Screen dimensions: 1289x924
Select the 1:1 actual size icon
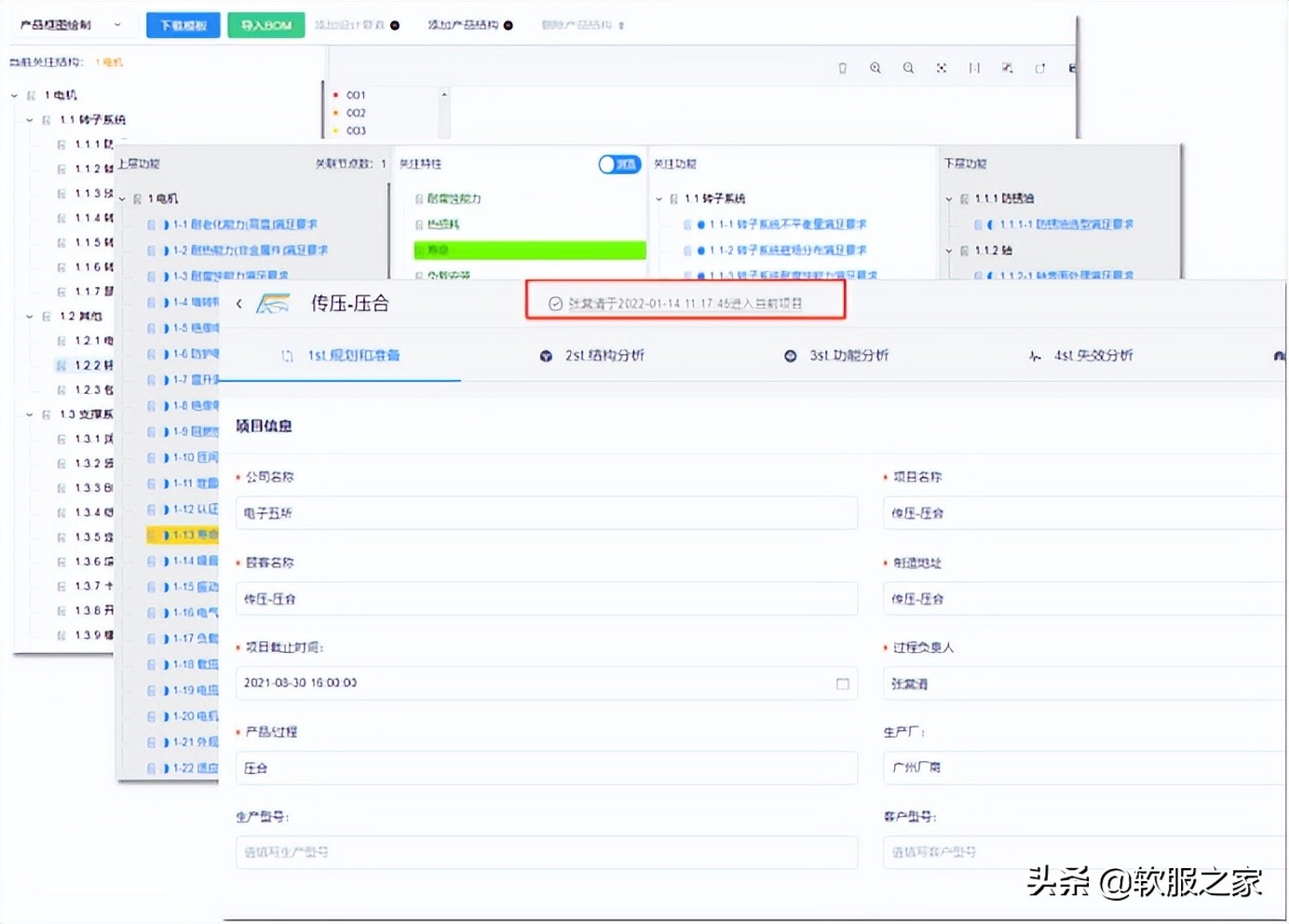(974, 67)
